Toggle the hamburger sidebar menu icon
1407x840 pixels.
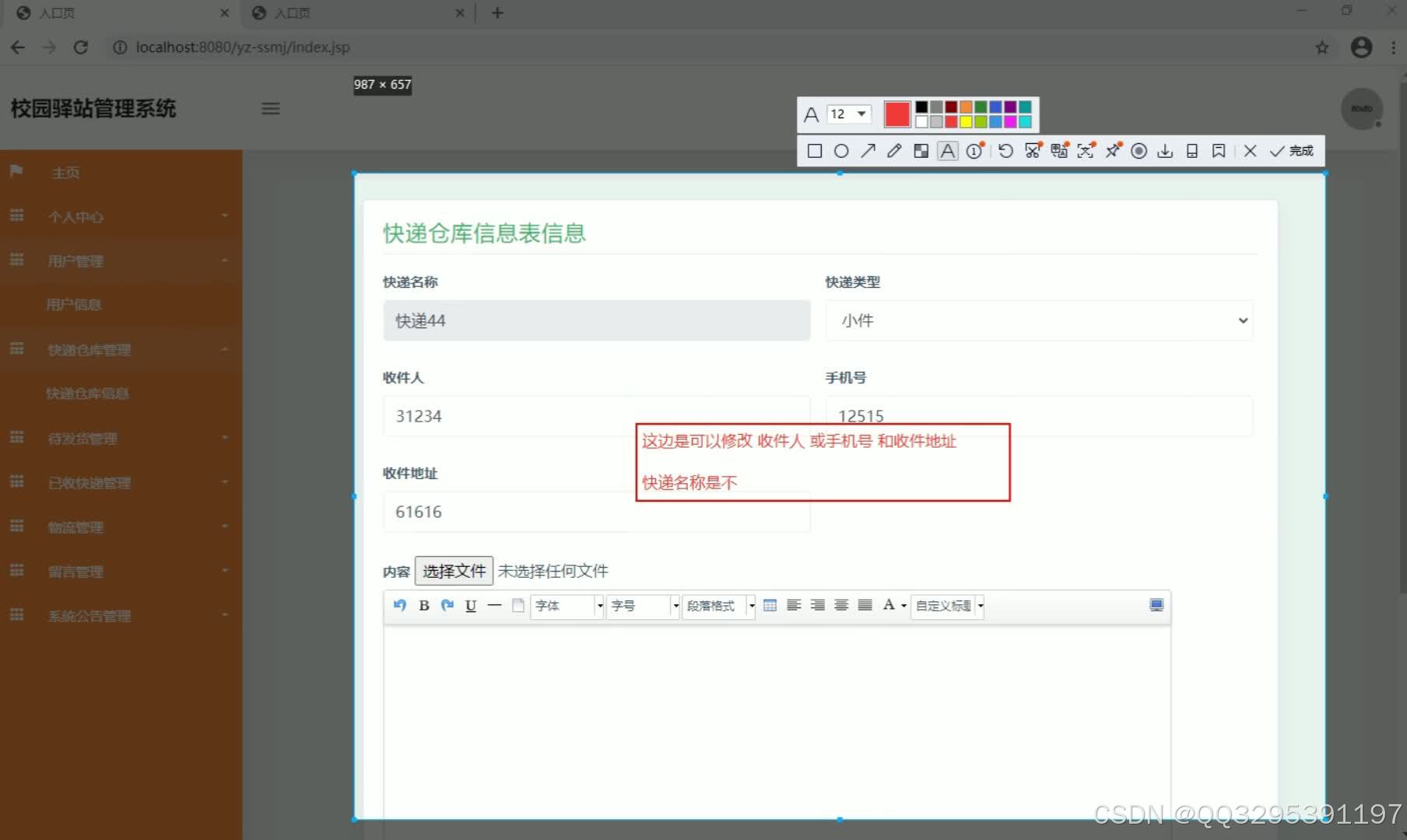[x=271, y=109]
